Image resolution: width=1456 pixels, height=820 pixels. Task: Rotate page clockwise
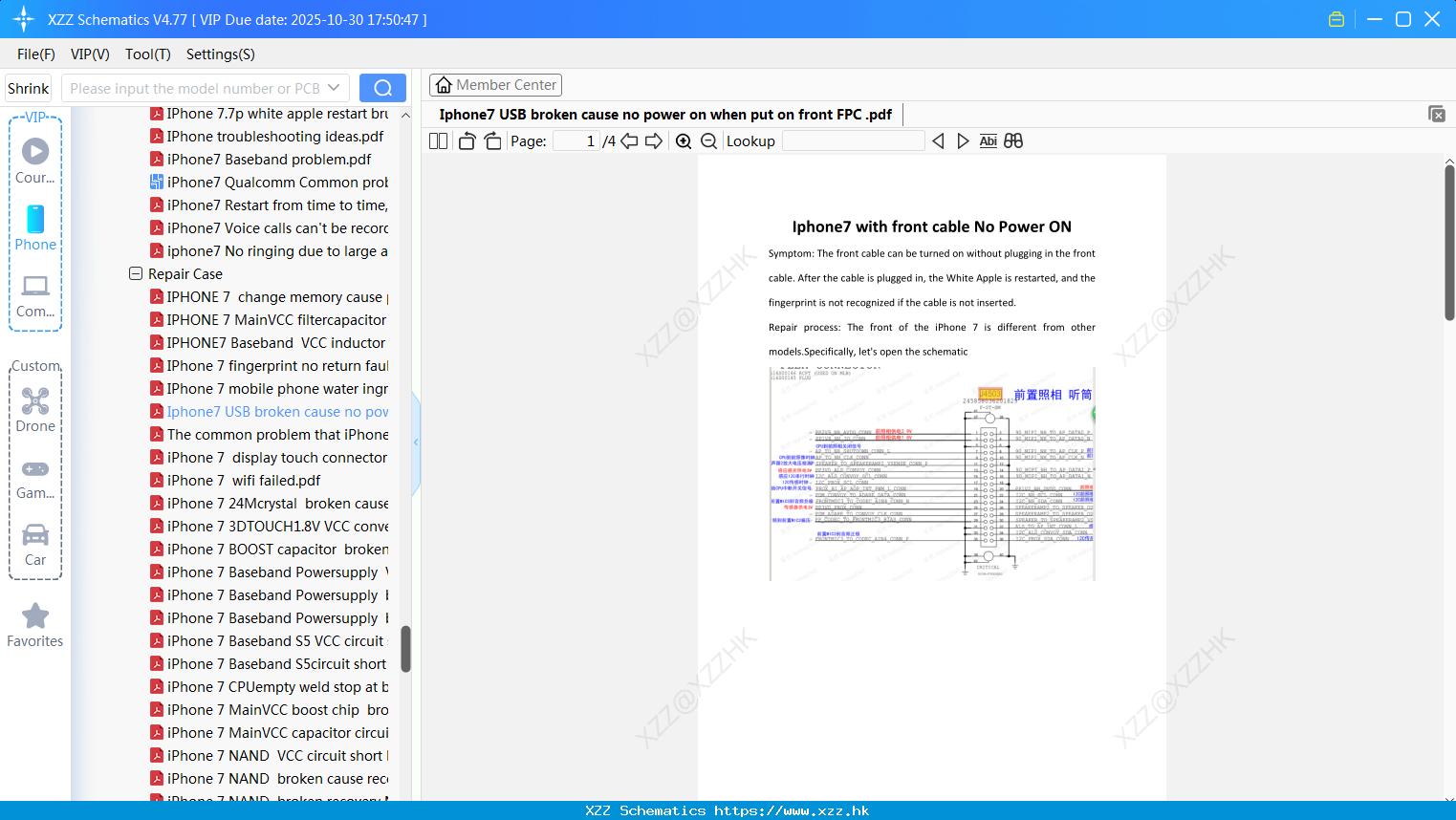tap(492, 141)
